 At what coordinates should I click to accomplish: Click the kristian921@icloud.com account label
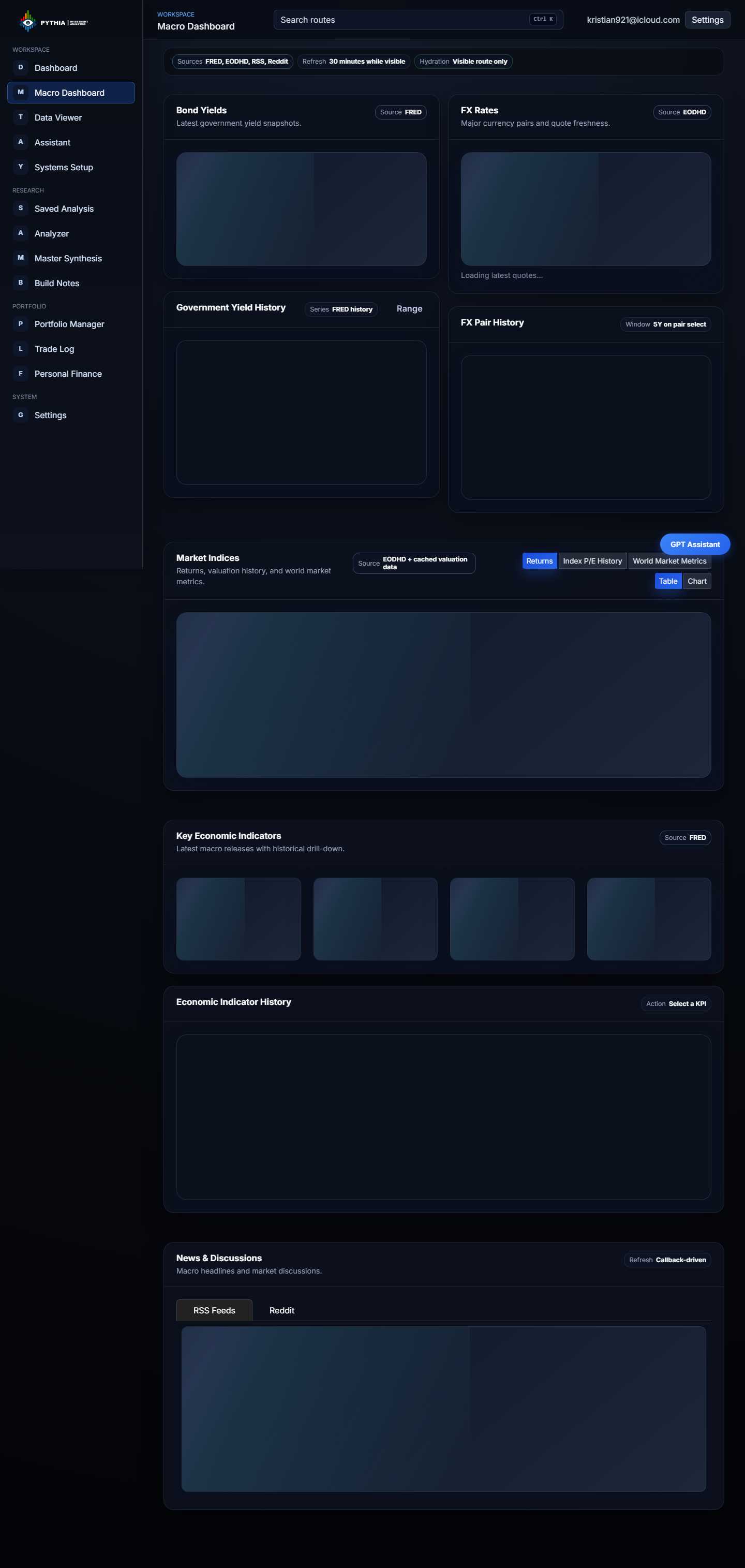point(633,20)
